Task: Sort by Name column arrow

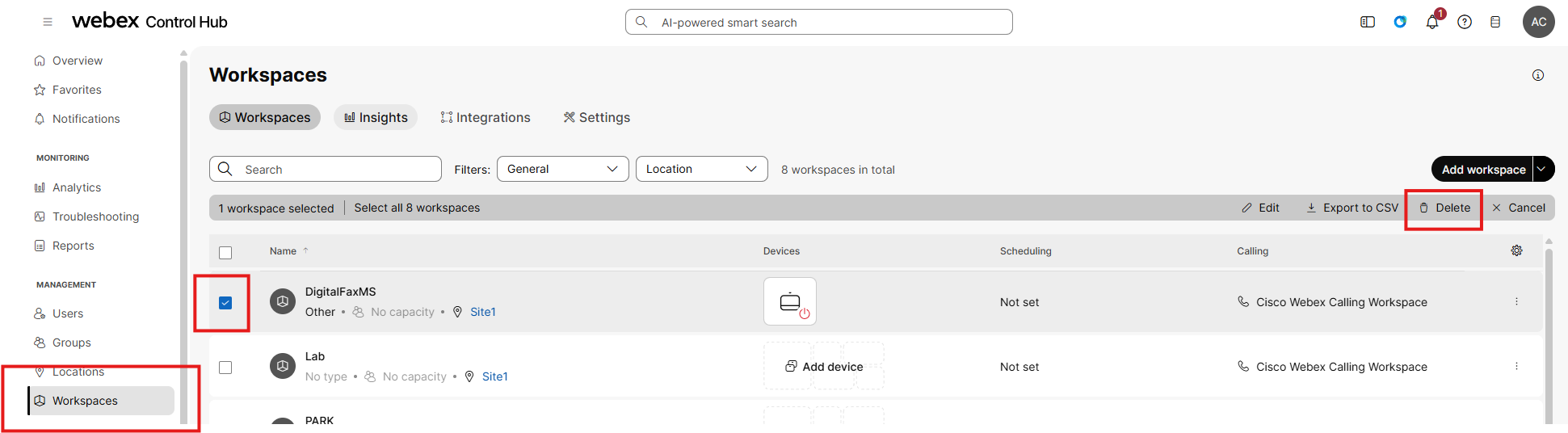Action: click(306, 250)
